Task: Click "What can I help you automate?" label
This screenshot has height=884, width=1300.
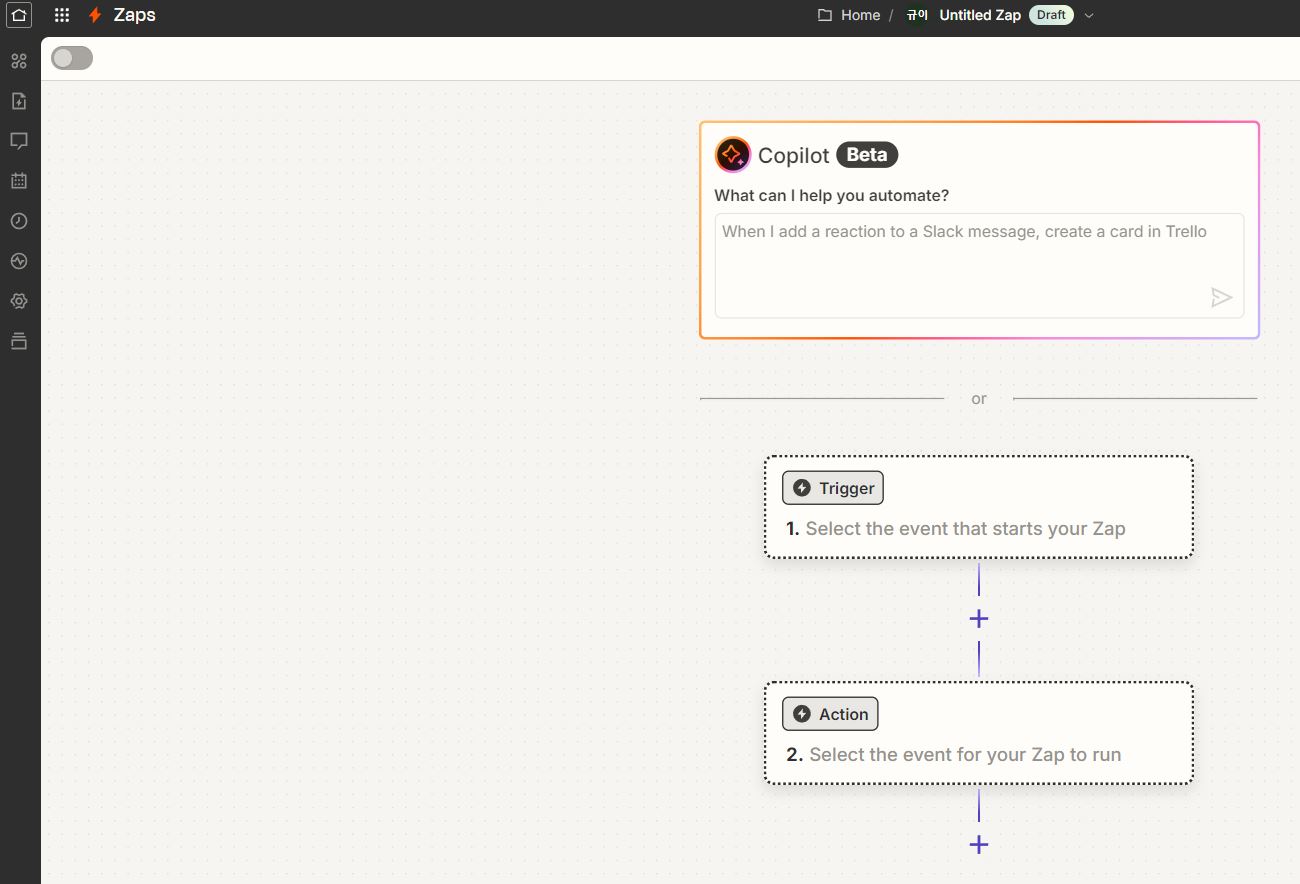Action: (832, 196)
